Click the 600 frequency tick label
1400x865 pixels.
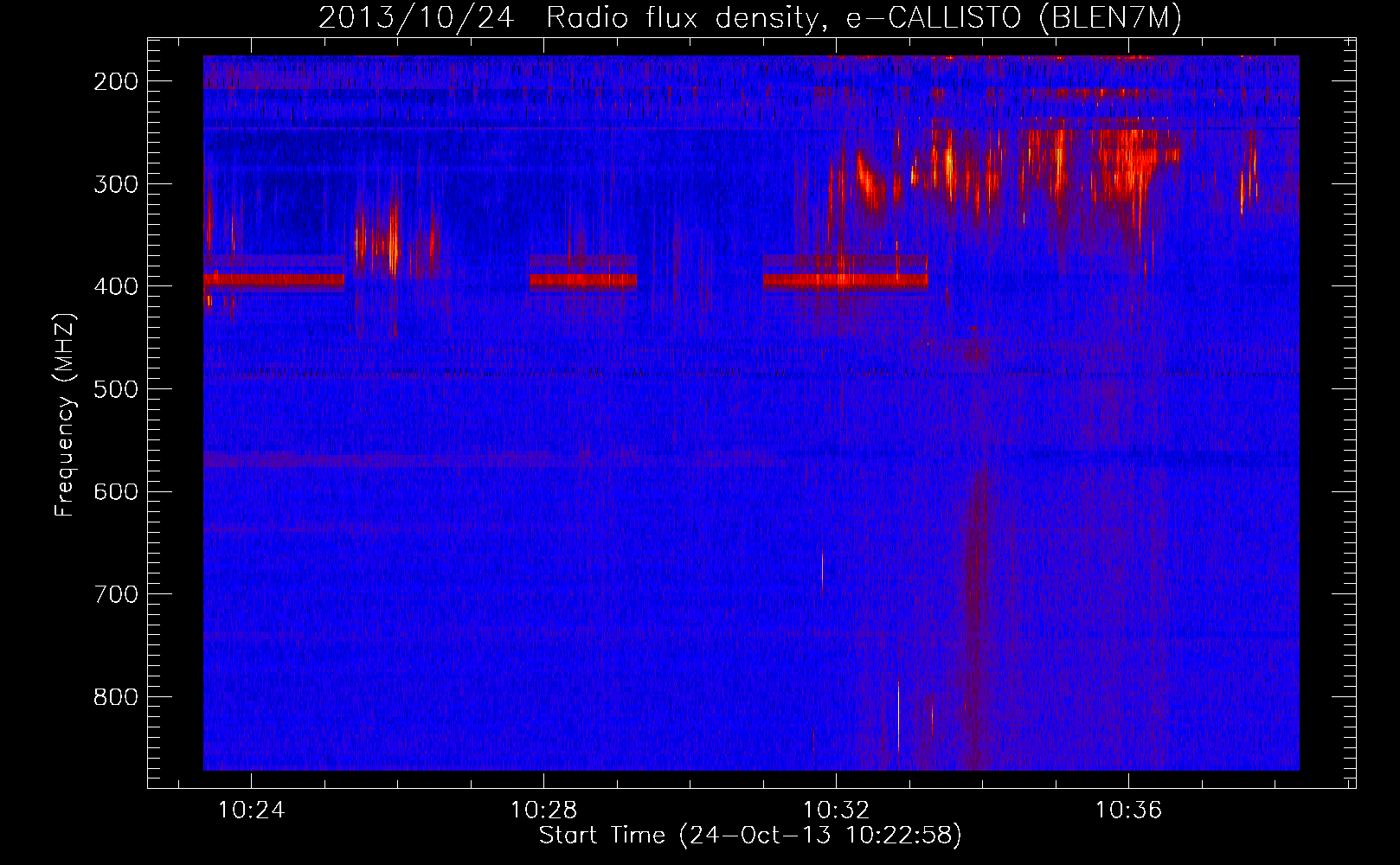coord(116,491)
